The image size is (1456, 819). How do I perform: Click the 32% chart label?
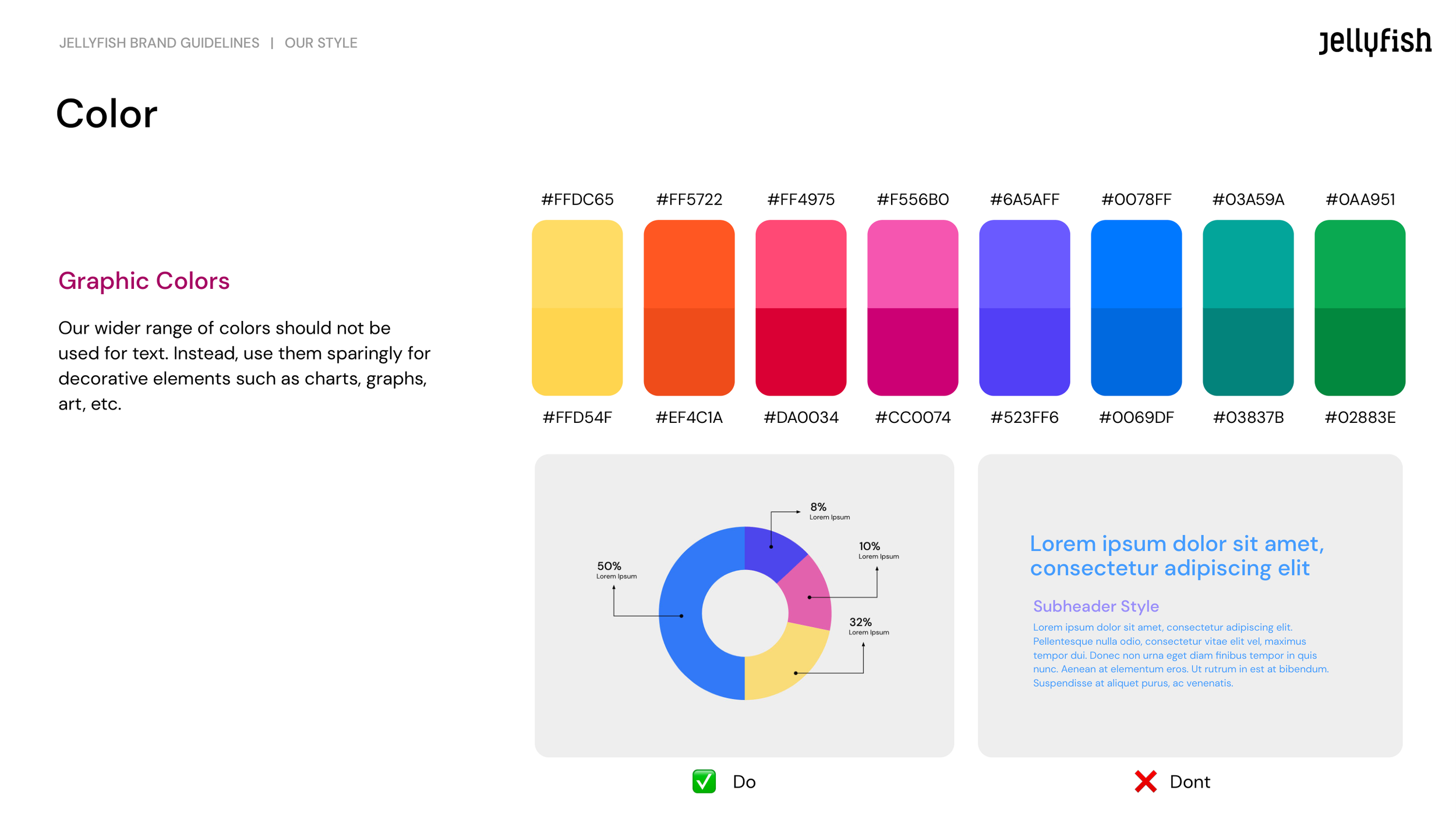[x=860, y=622]
